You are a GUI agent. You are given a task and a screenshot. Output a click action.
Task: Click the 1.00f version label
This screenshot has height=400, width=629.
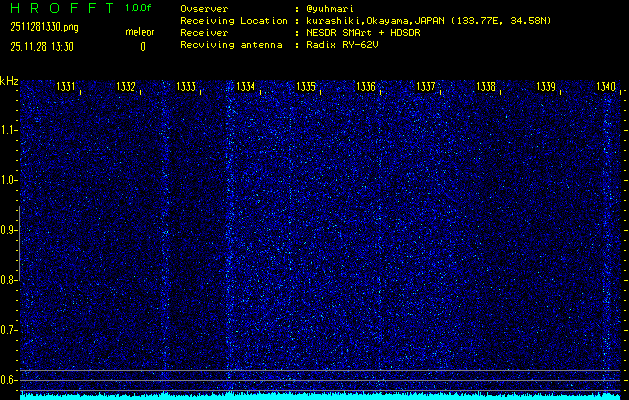(139, 8)
